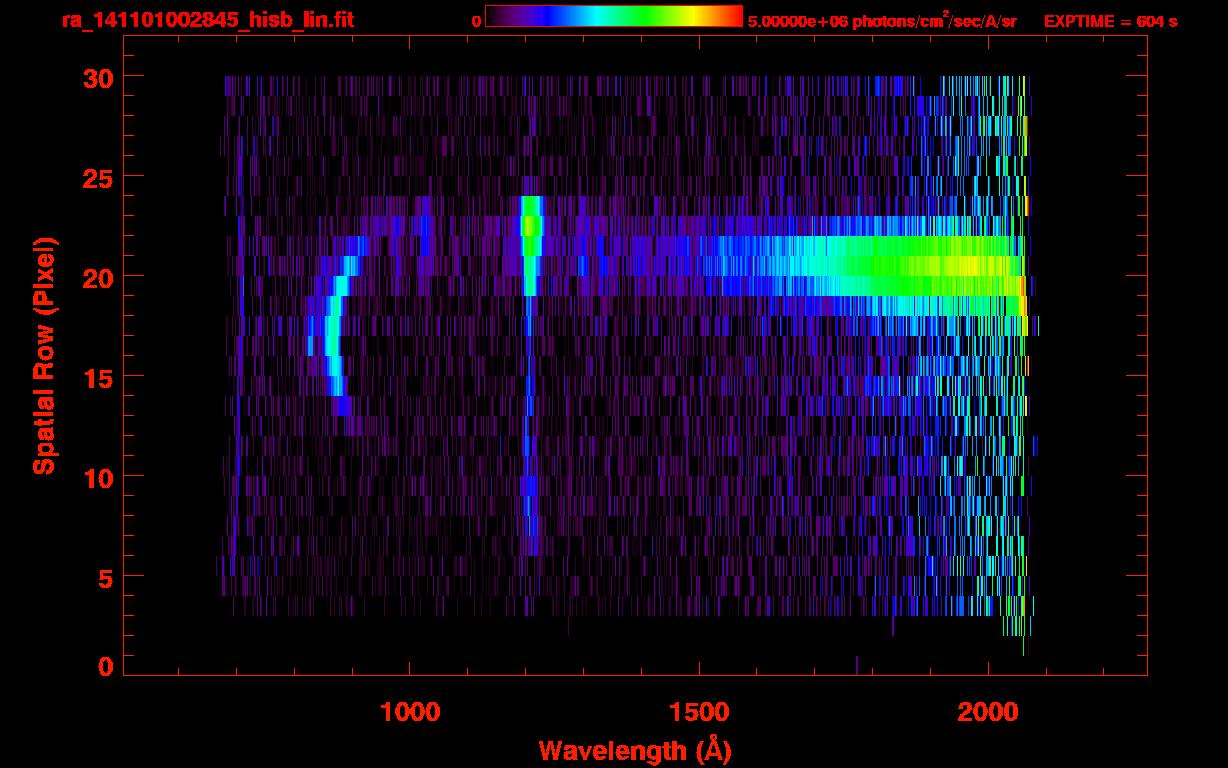This screenshot has width=1228, height=768.
Task: Click the curved cyan arc feature near 850 Å
Action: 338,325
